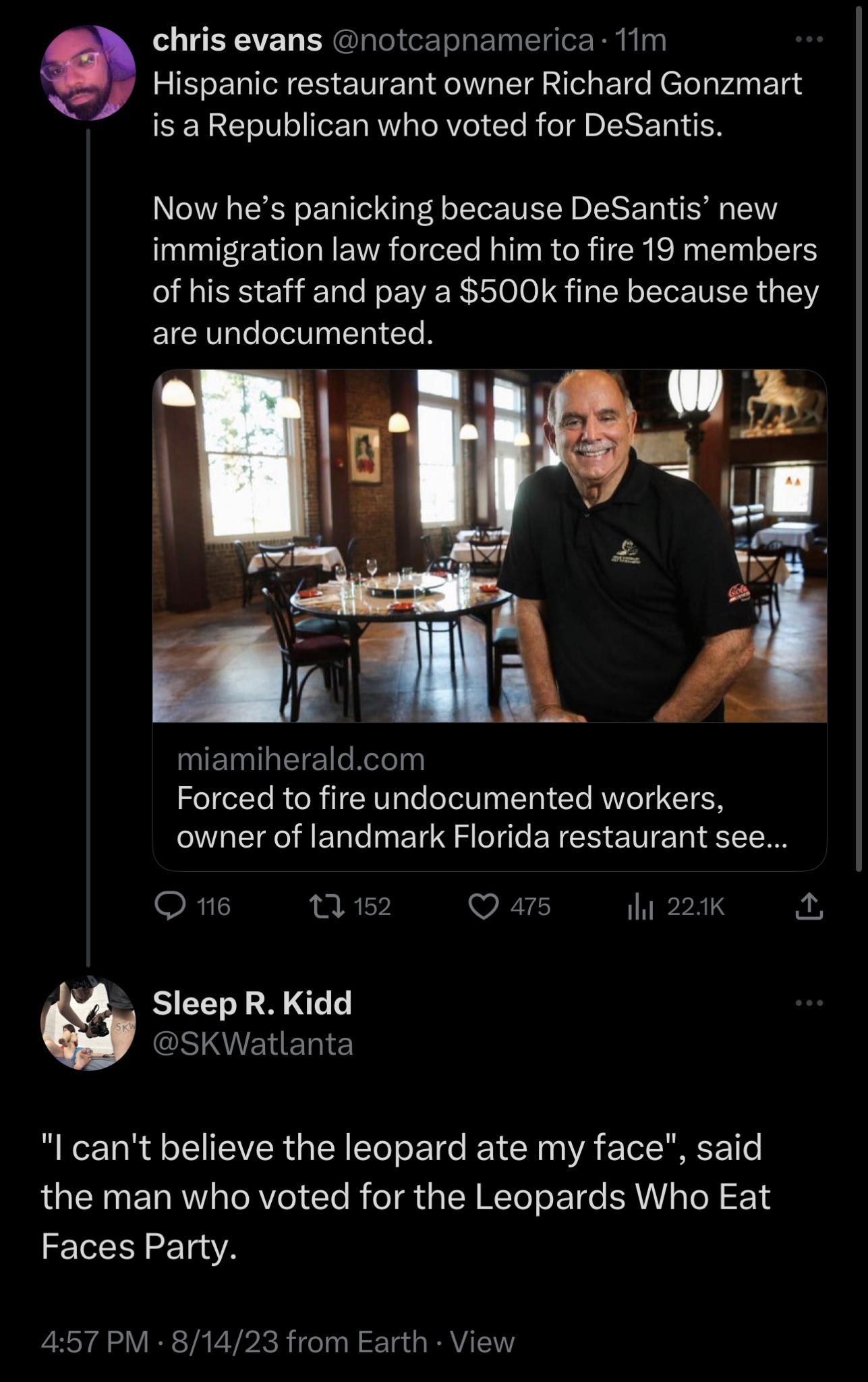This screenshot has height=1382, width=868.
Task: Open the View link beside the timestamp
Action: pyautogui.click(x=482, y=1342)
